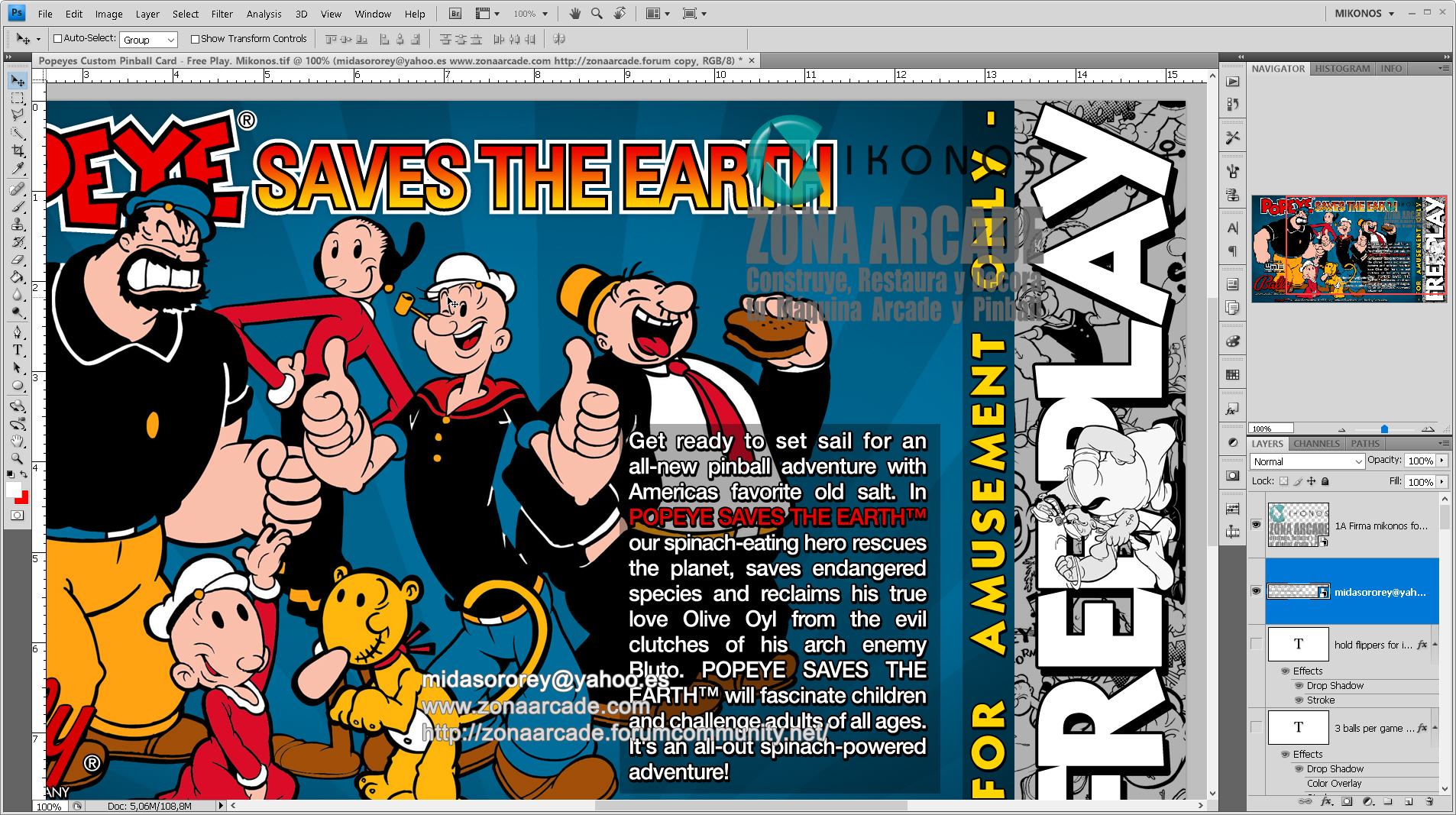Click the Delete layer trash icon
Viewport: 1456px width, 815px height.
(1430, 801)
